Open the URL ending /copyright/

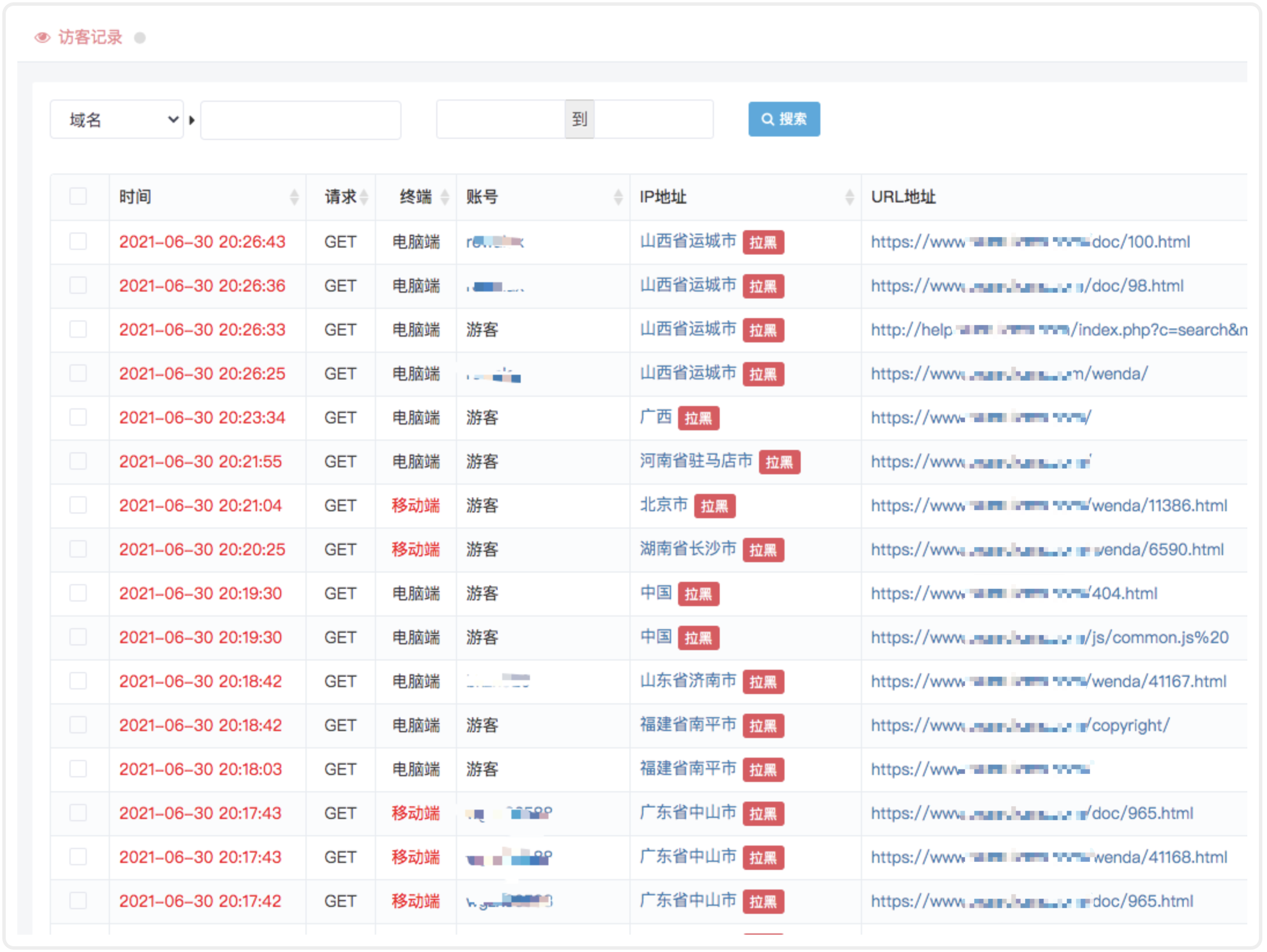tap(1021, 725)
